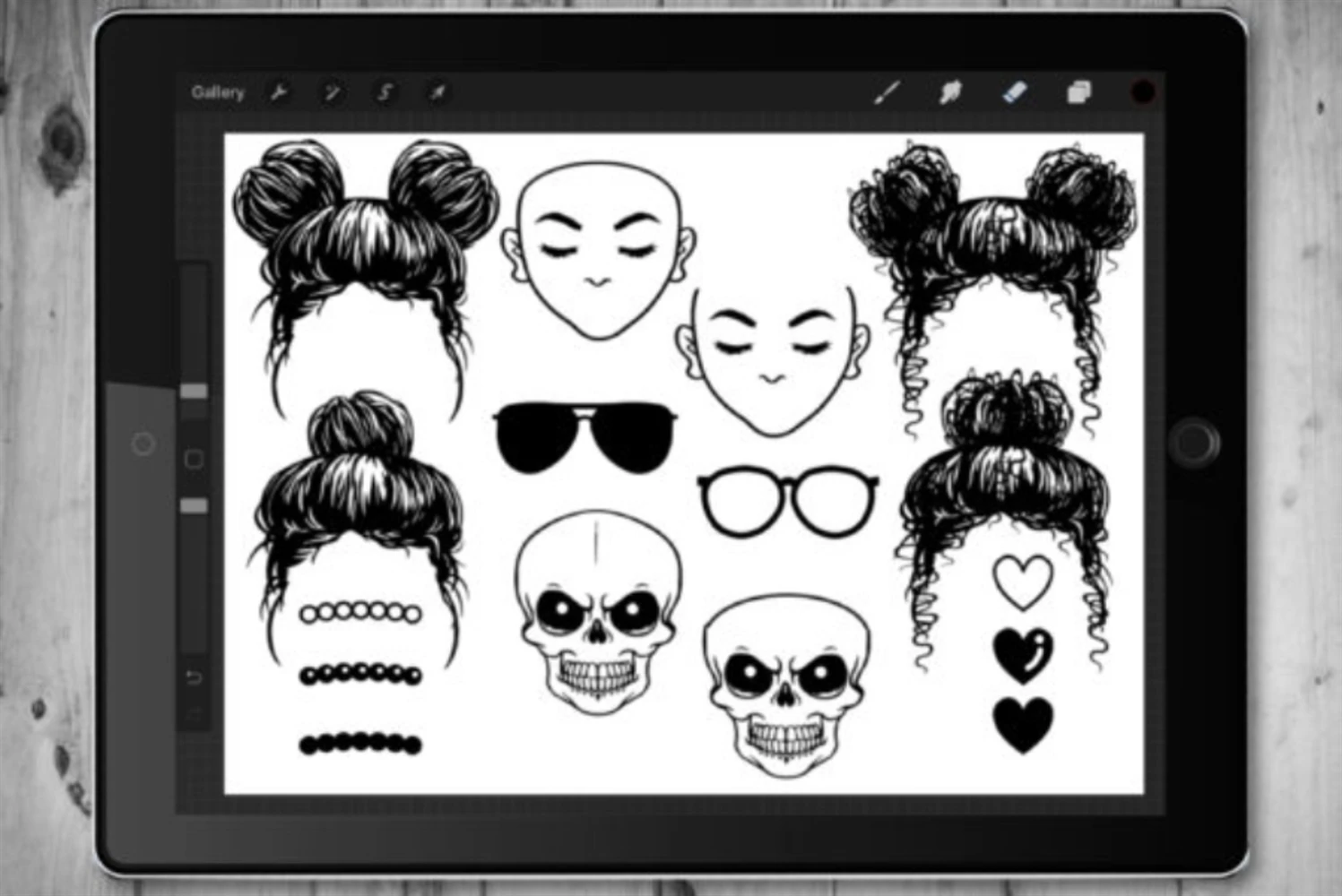Activate the Transform arrow tool

click(x=437, y=92)
